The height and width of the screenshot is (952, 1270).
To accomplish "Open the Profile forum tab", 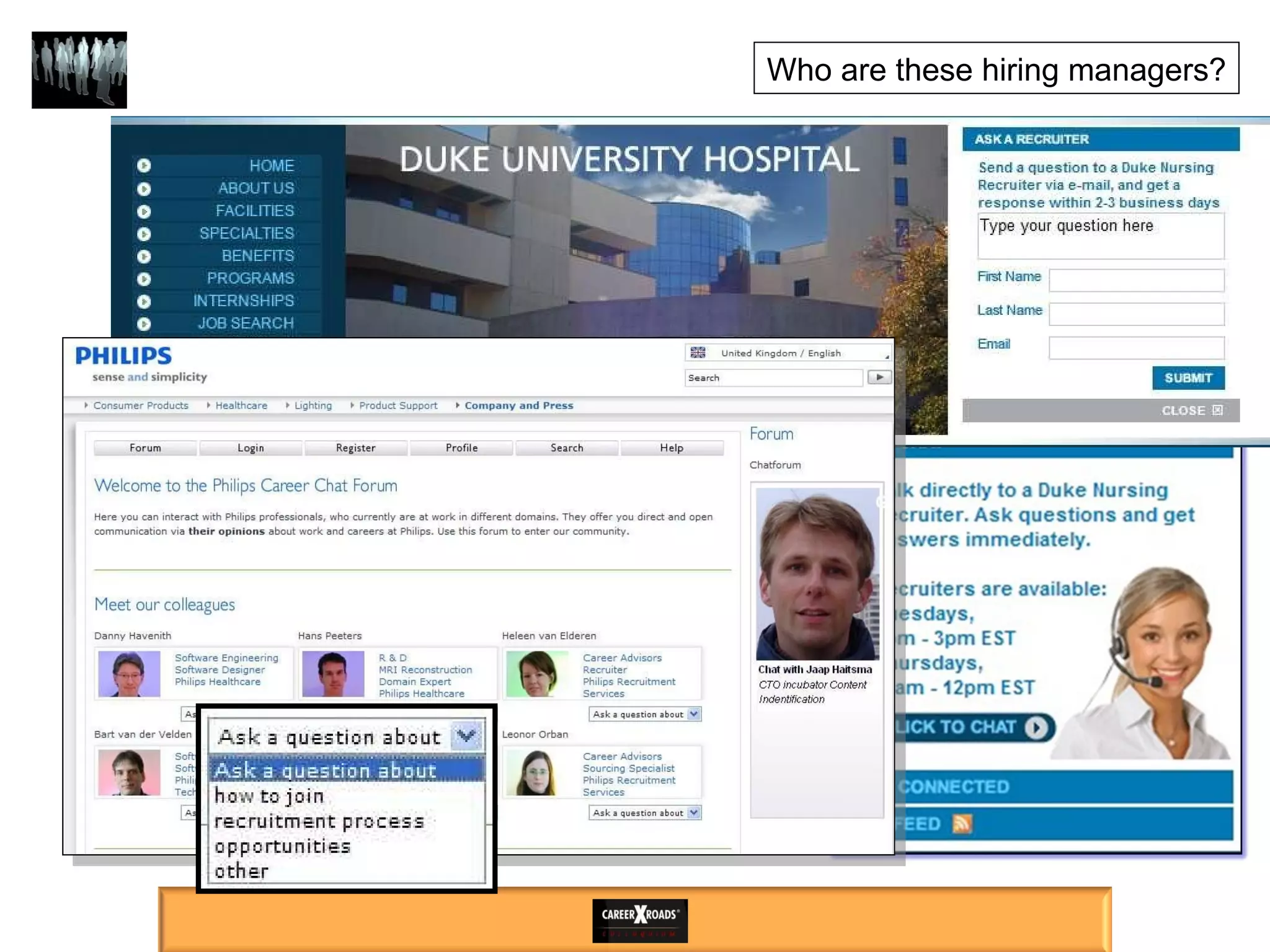I will (x=461, y=447).
